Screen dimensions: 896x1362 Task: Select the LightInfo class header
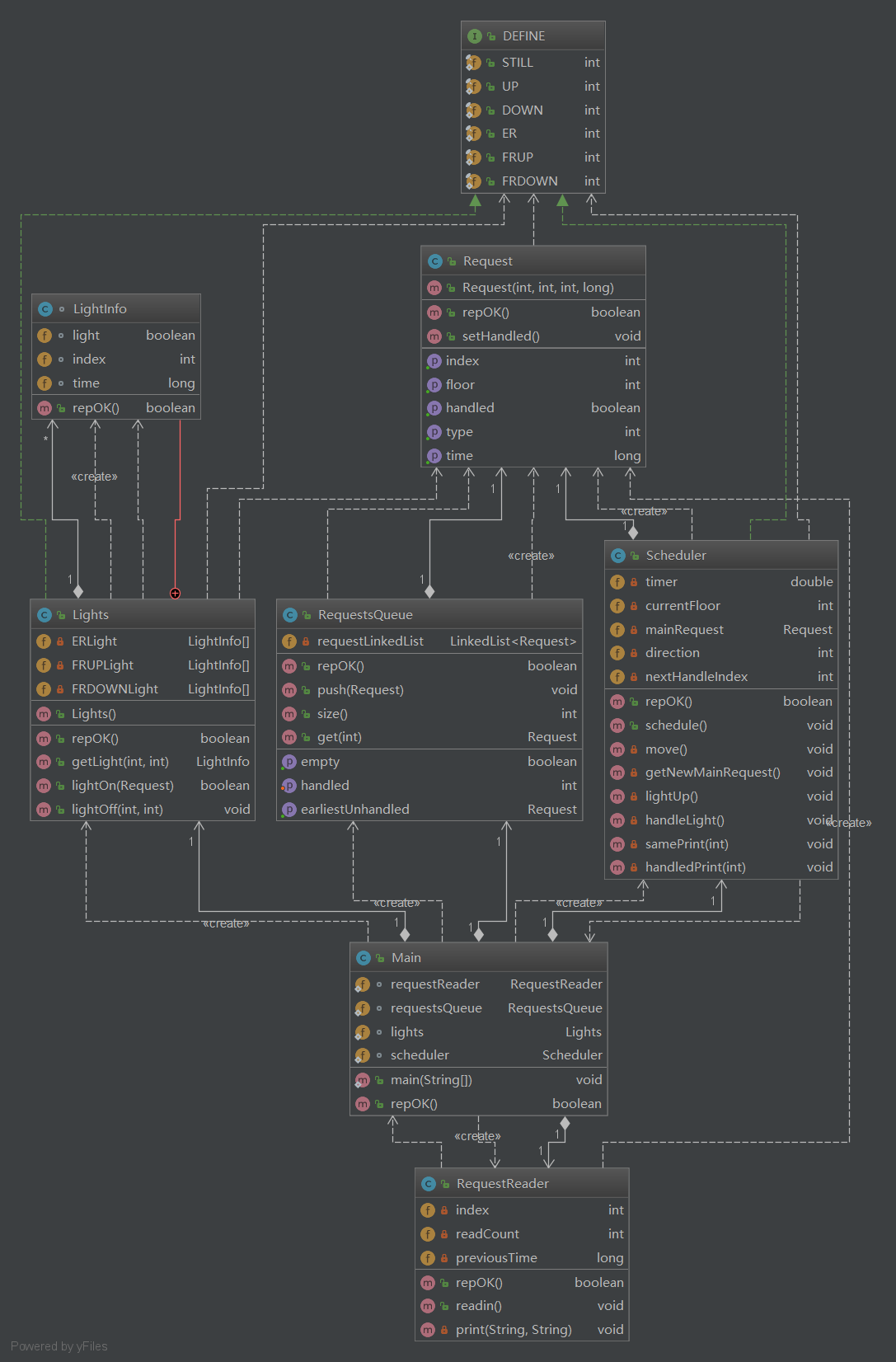pos(116,309)
